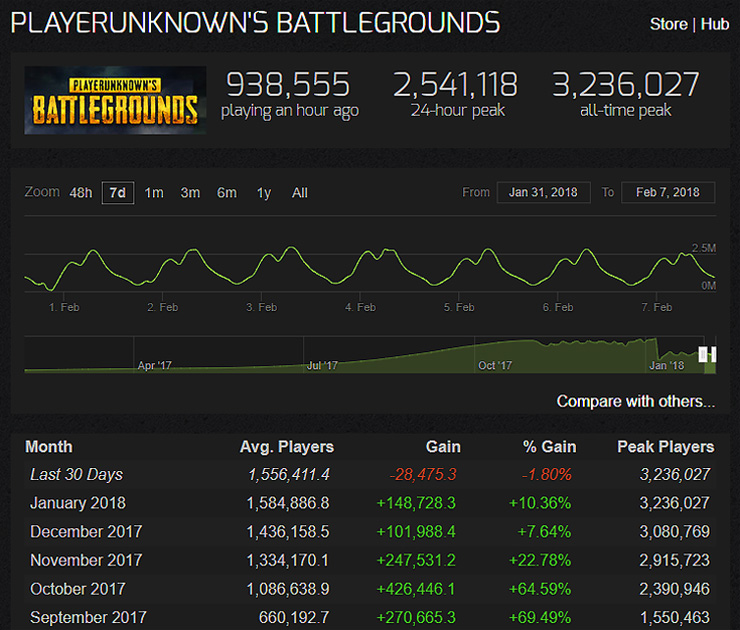This screenshot has height=630, width=740.
Task: Click the average players value 1,556,411.4
Action: (x=289, y=474)
